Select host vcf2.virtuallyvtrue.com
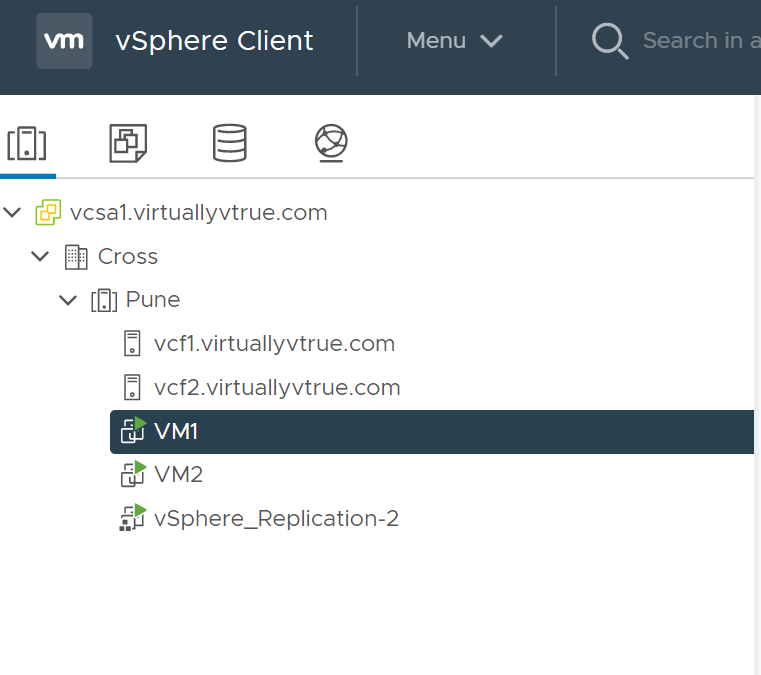This screenshot has width=761, height=675. pos(277,388)
